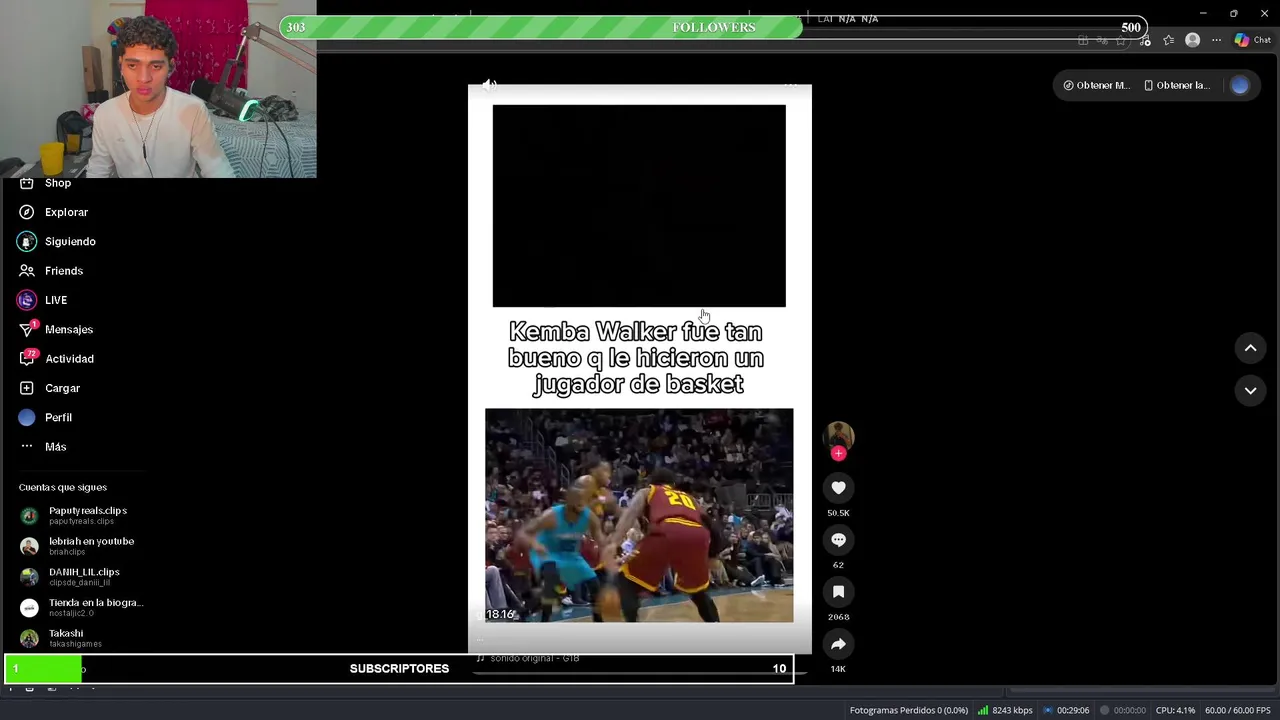
Task: Go to the previous video arrow
Action: (1250, 348)
